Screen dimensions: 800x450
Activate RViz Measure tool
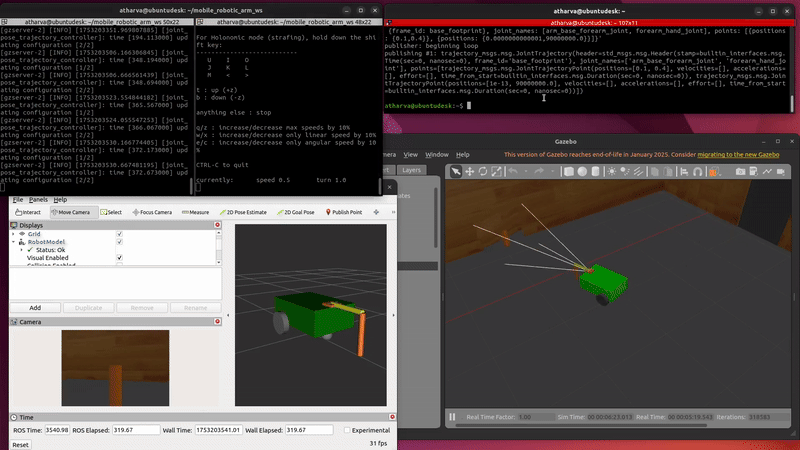(195, 212)
